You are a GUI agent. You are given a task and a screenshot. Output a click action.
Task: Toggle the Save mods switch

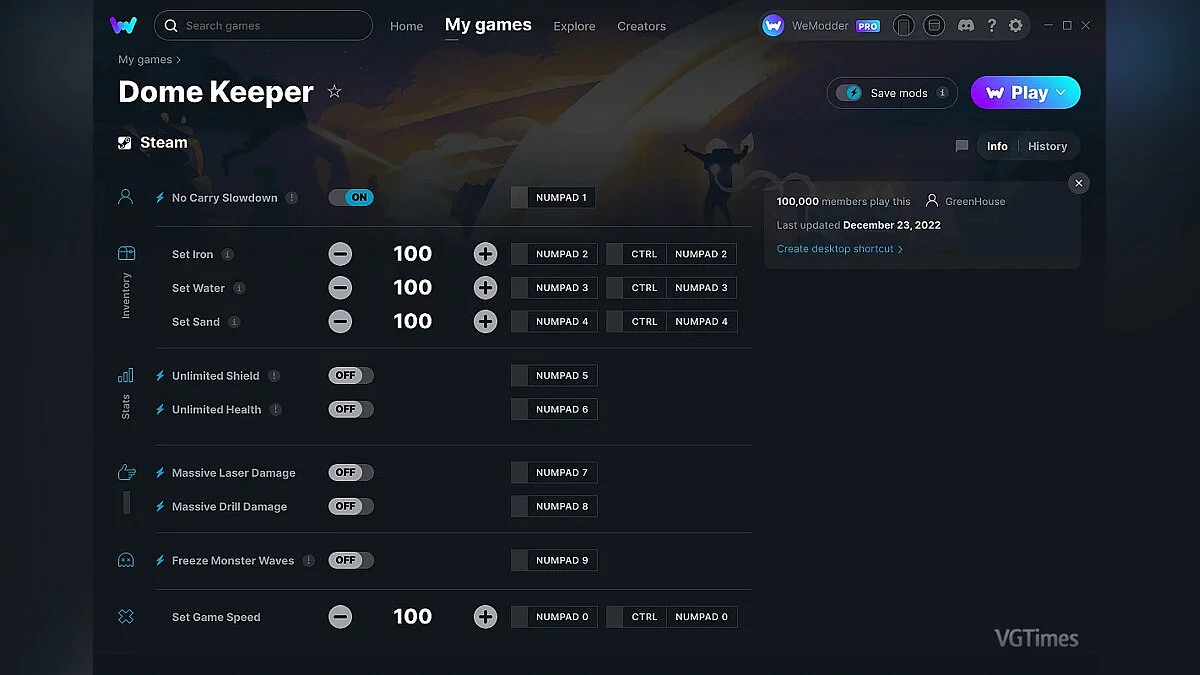[x=850, y=93]
